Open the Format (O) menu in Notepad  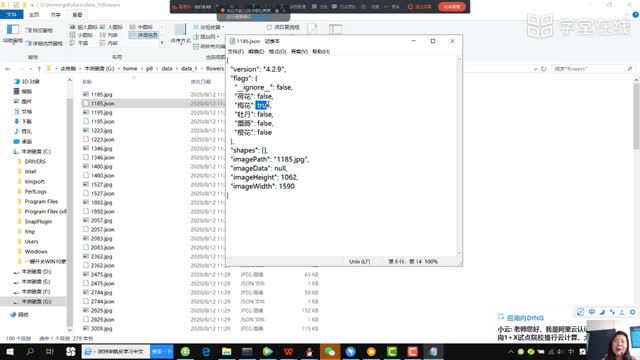tap(277, 51)
